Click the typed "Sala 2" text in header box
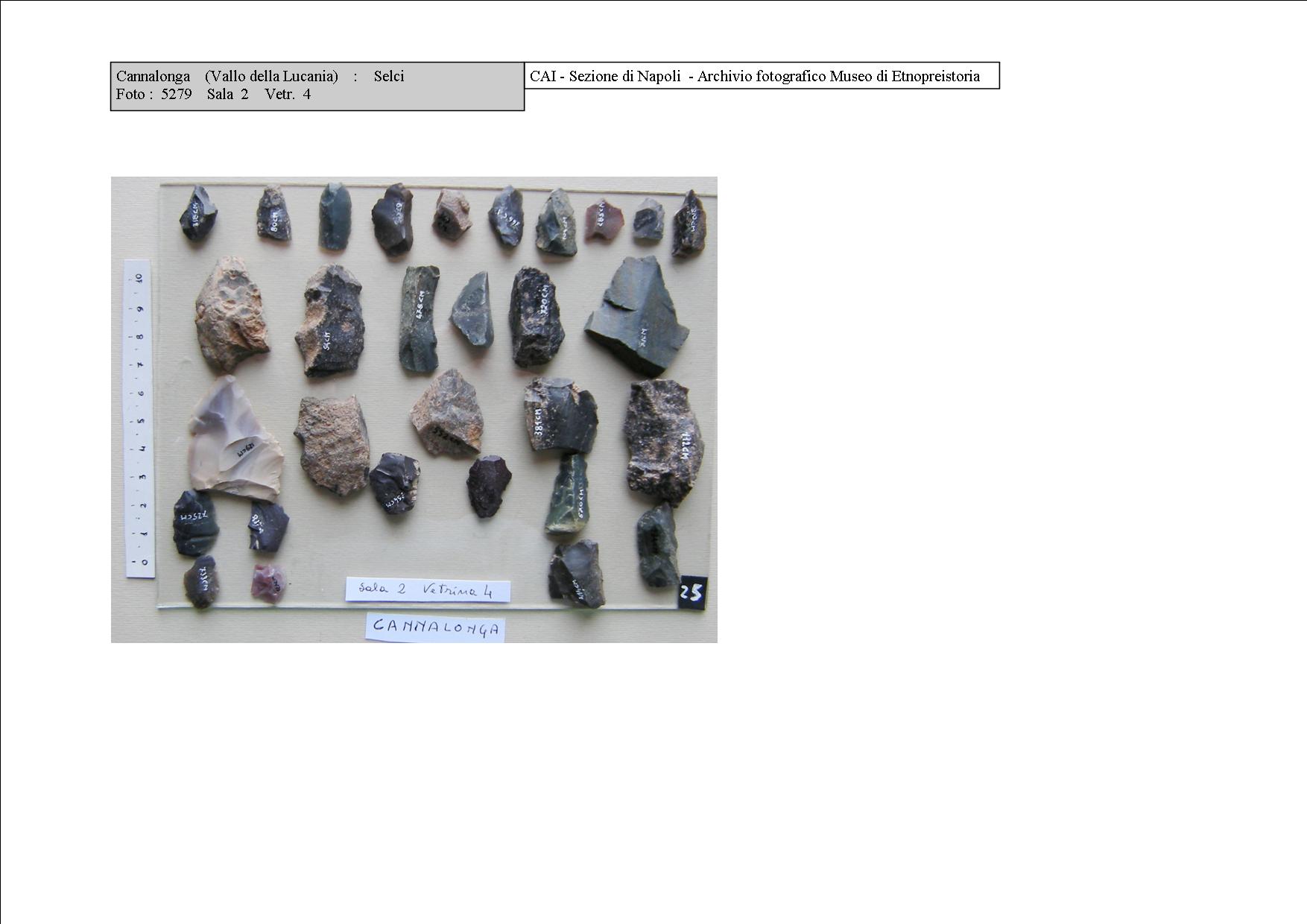The image size is (1307, 924). [x=227, y=94]
